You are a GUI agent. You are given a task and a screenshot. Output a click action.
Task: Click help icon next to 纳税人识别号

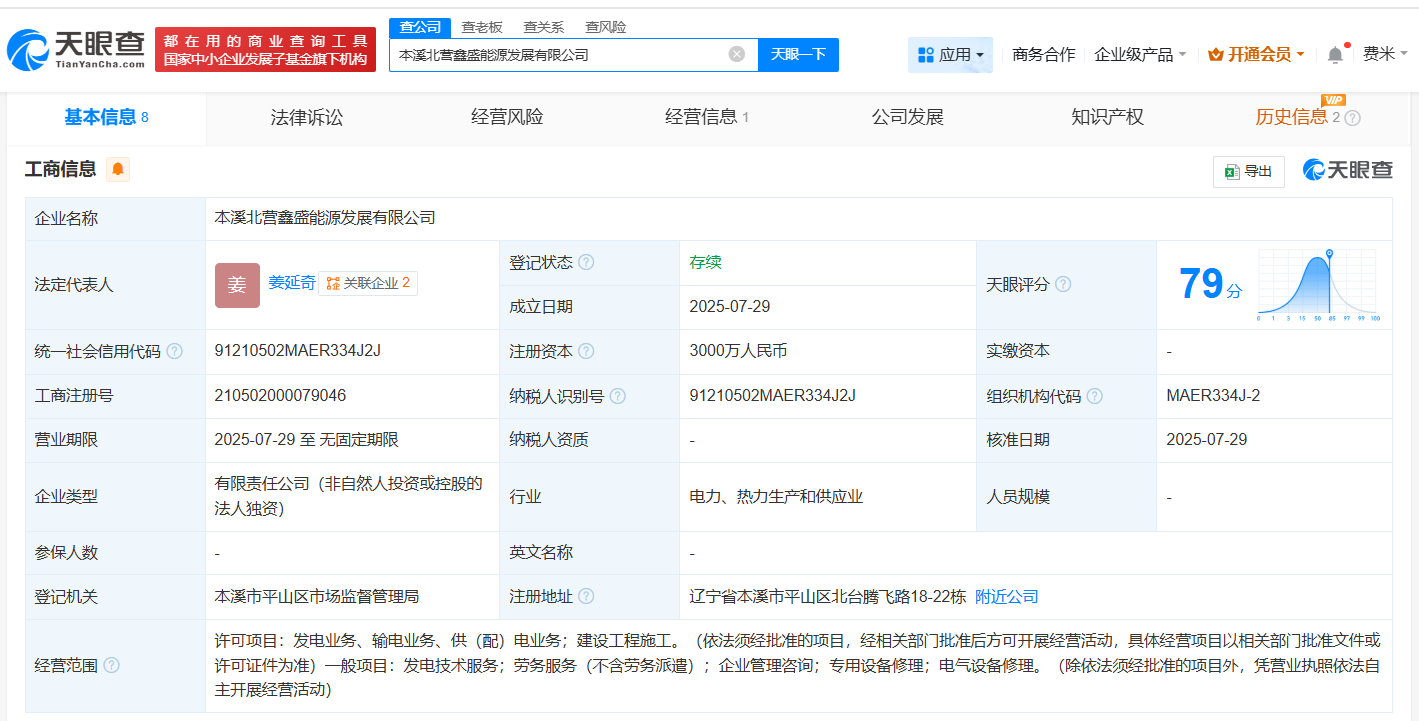pyautogui.click(x=618, y=396)
